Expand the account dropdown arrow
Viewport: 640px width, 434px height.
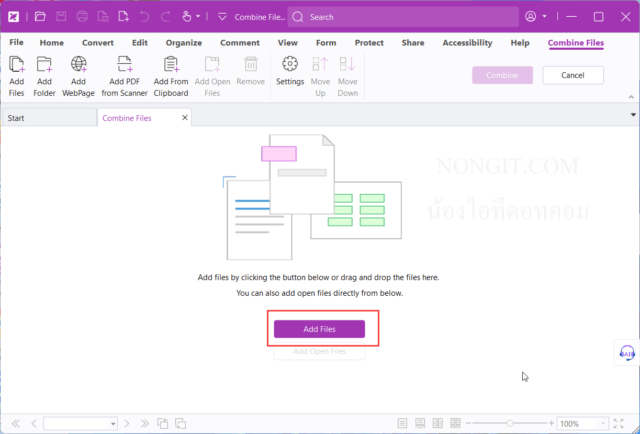coord(544,17)
